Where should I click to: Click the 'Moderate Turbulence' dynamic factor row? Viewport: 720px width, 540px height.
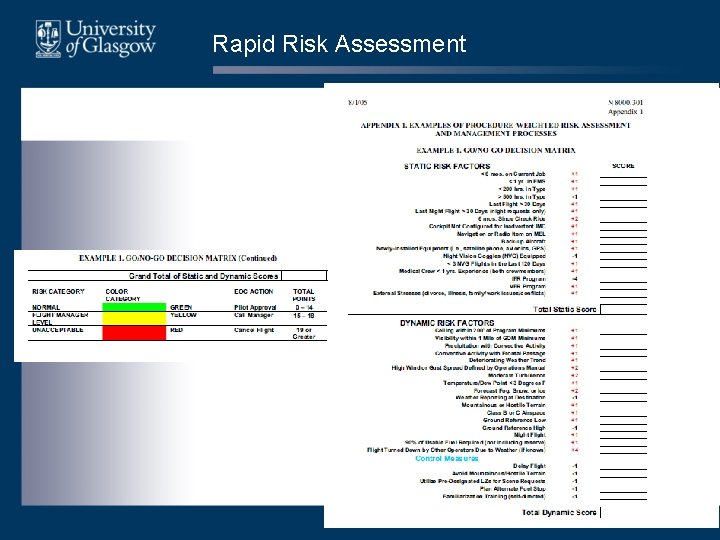pyautogui.click(x=517, y=375)
